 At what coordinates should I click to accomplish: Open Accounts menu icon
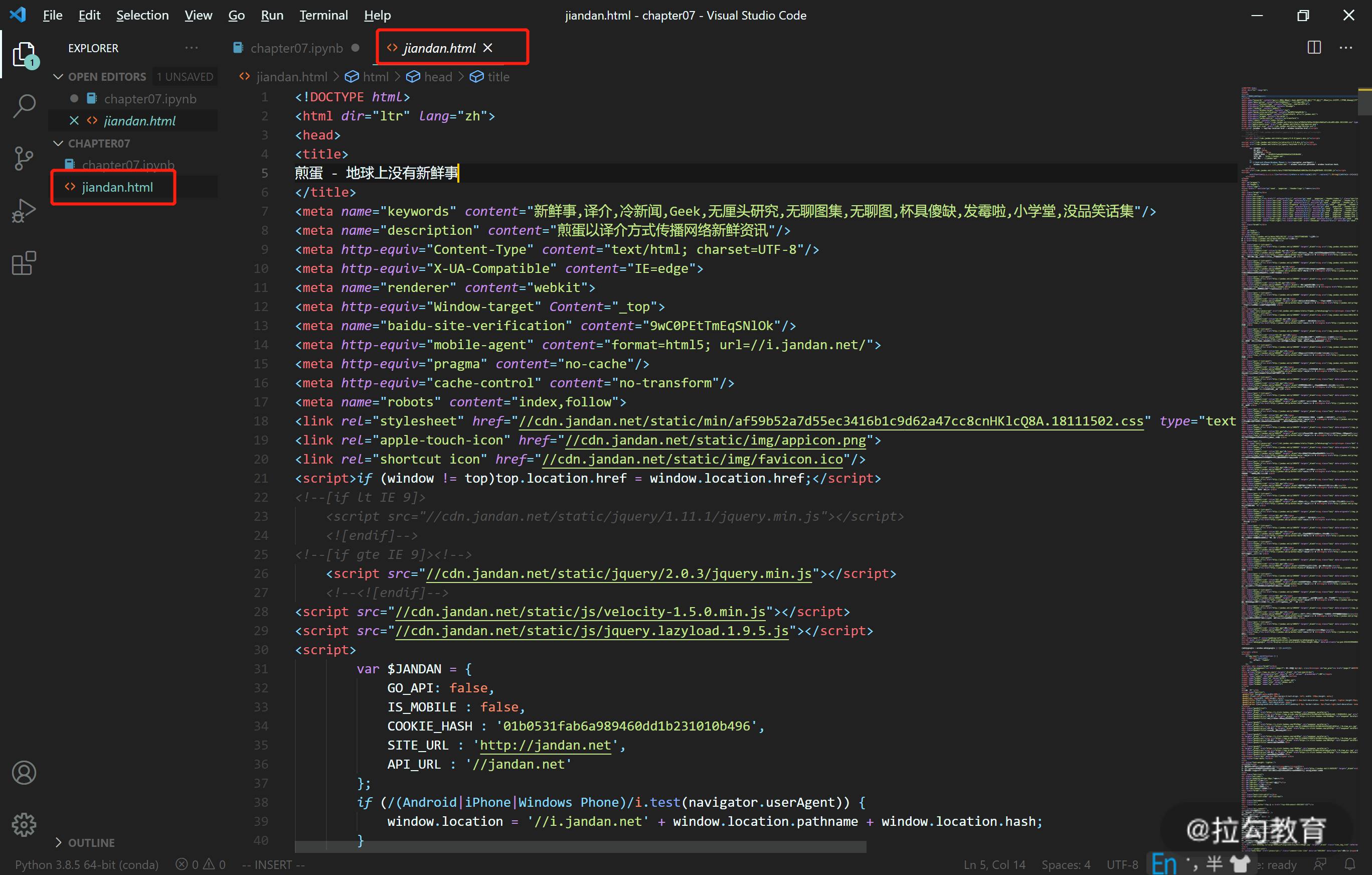[x=24, y=772]
